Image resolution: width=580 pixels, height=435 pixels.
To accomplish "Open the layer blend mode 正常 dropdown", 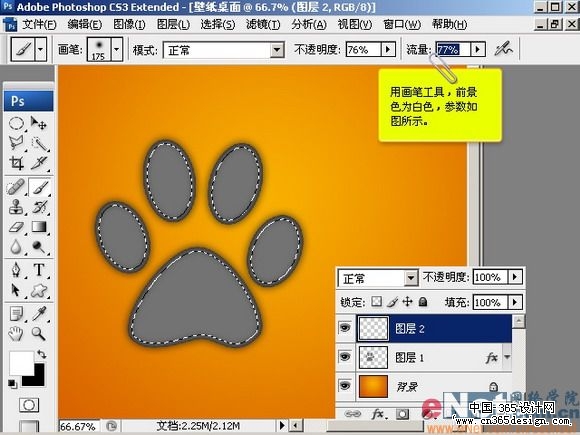I will click(x=411, y=278).
